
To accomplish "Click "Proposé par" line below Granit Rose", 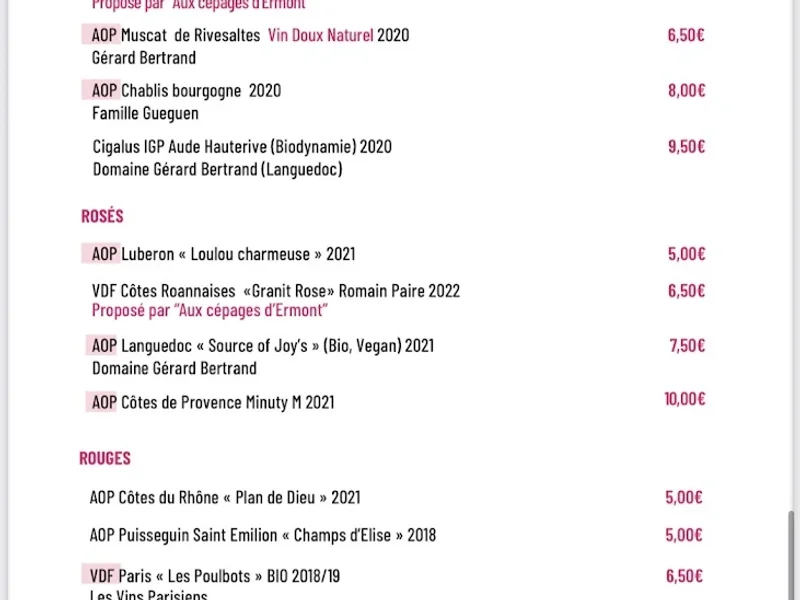I will click(x=210, y=310).
